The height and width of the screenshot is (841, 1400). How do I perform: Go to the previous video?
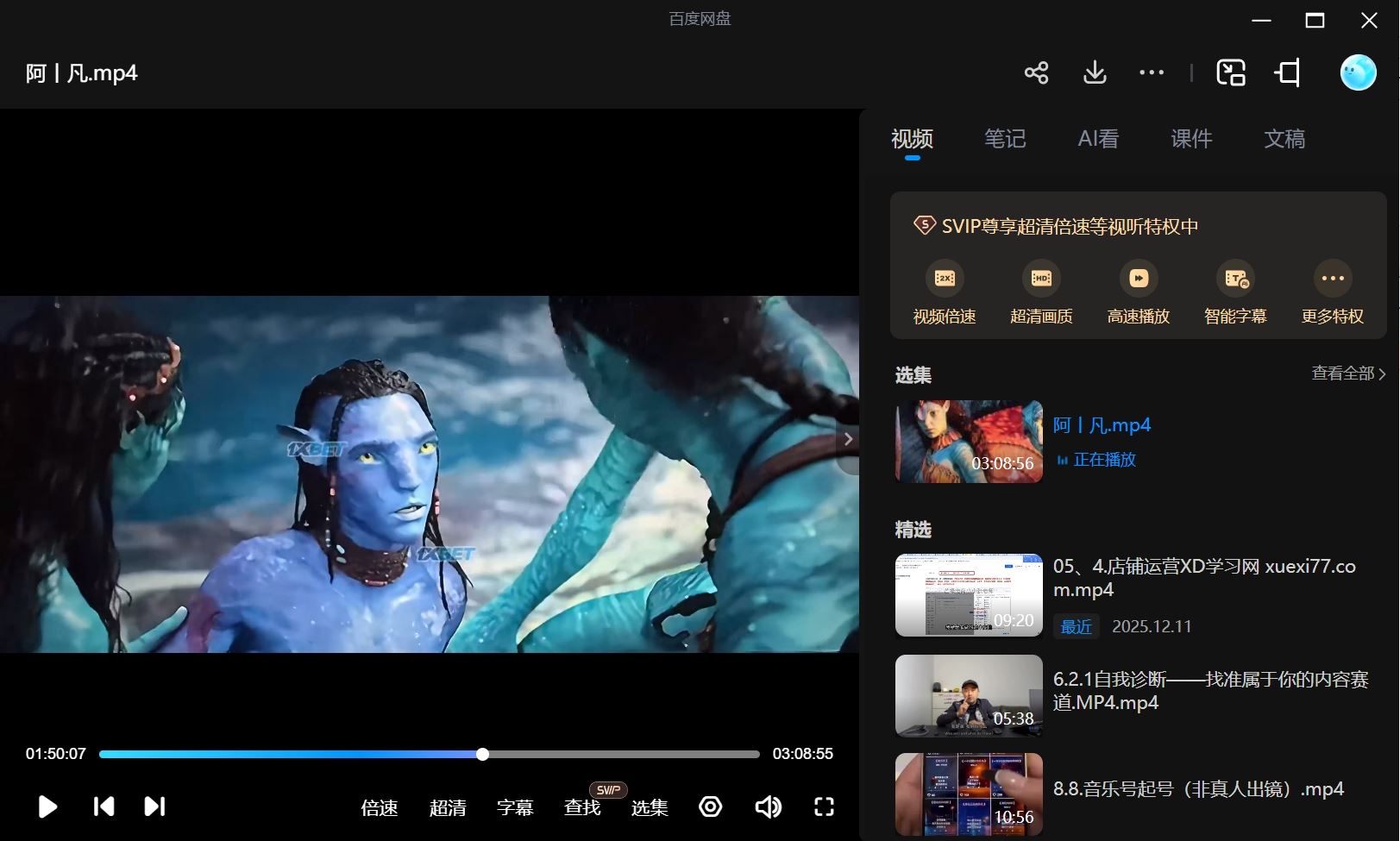(104, 806)
